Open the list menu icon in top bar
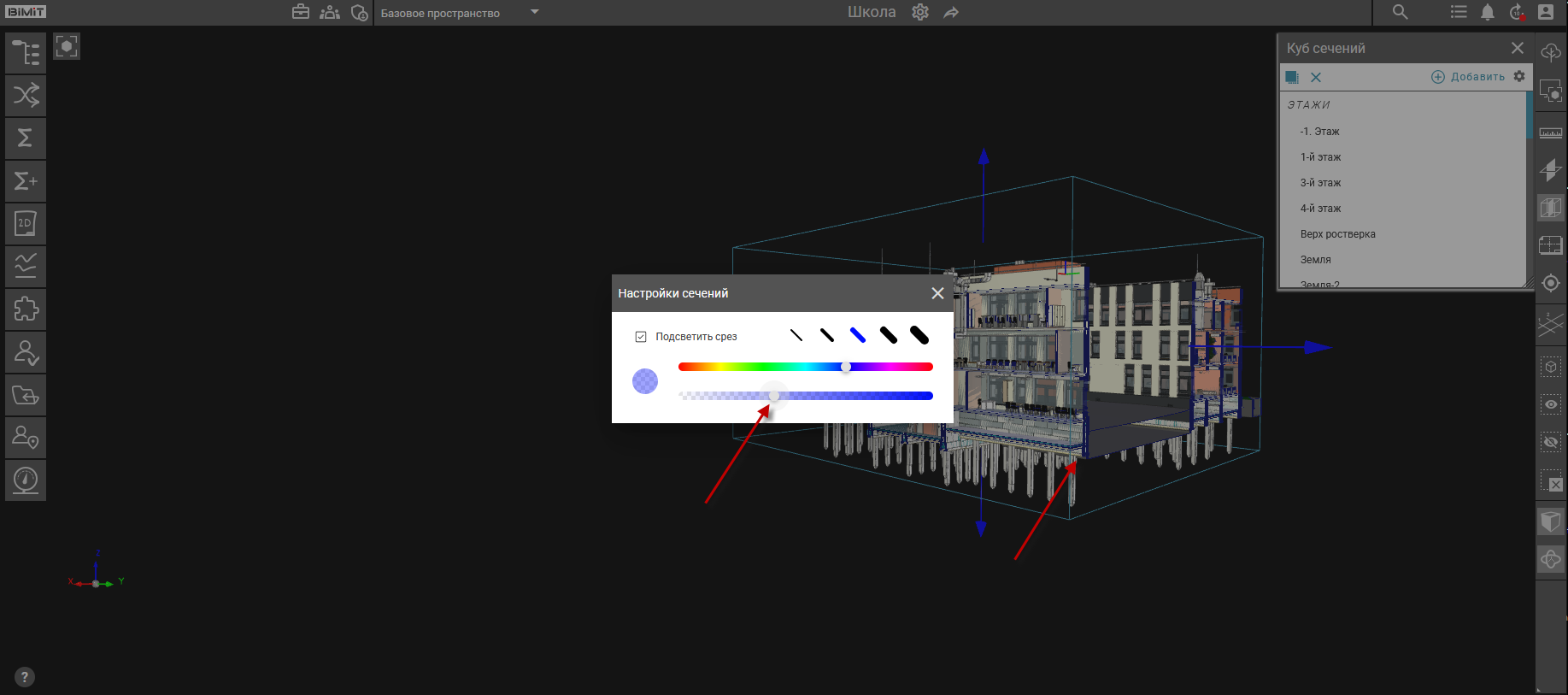Viewport: 1568px width, 695px height. pyautogui.click(x=1459, y=12)
